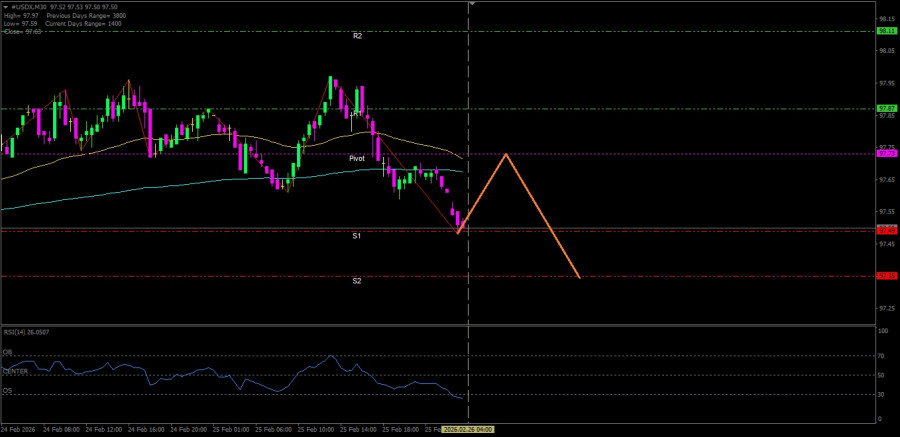Click the highlighted 2026.02.26 04:00 time label
Viewport: 900px width, 437px height.
[468, 429]
